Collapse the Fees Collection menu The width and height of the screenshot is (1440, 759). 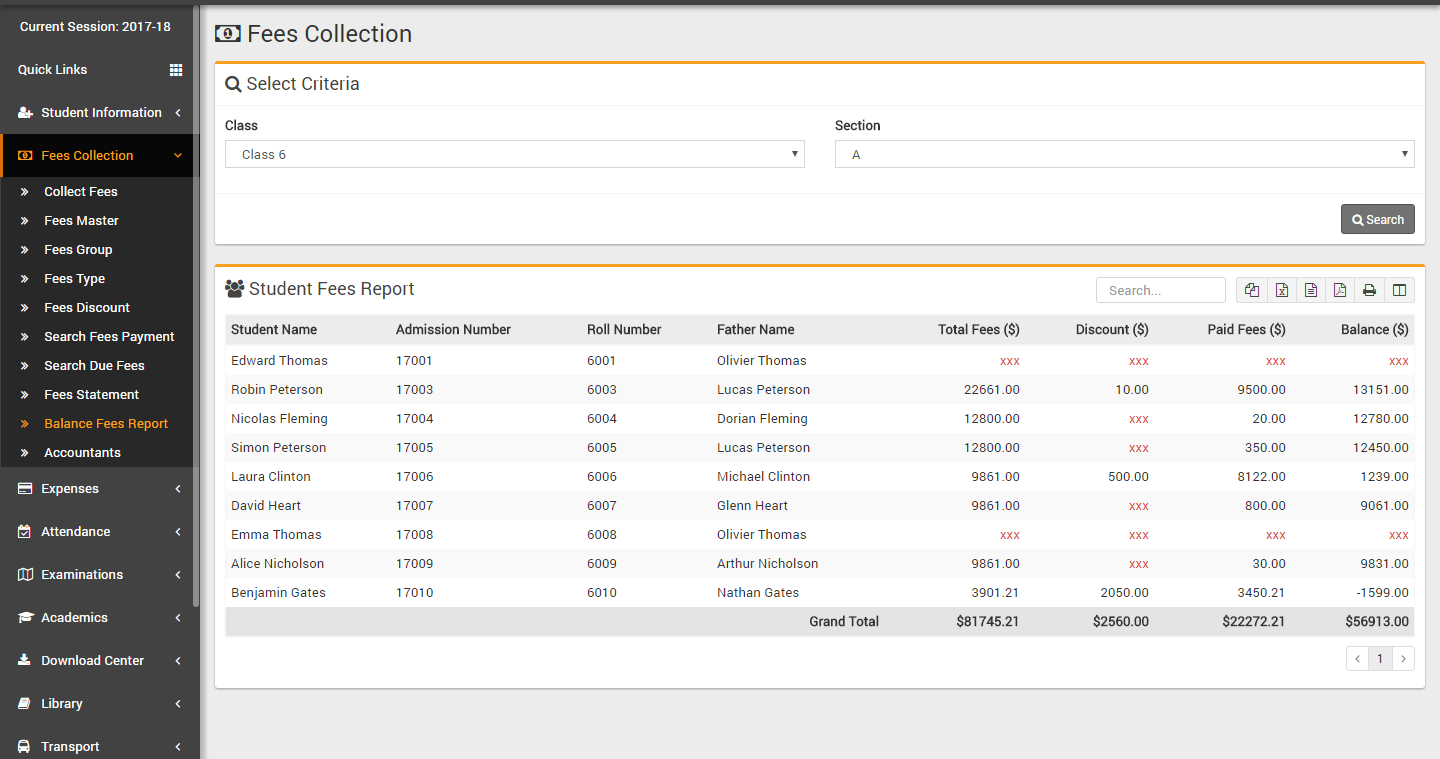[100, 156]
